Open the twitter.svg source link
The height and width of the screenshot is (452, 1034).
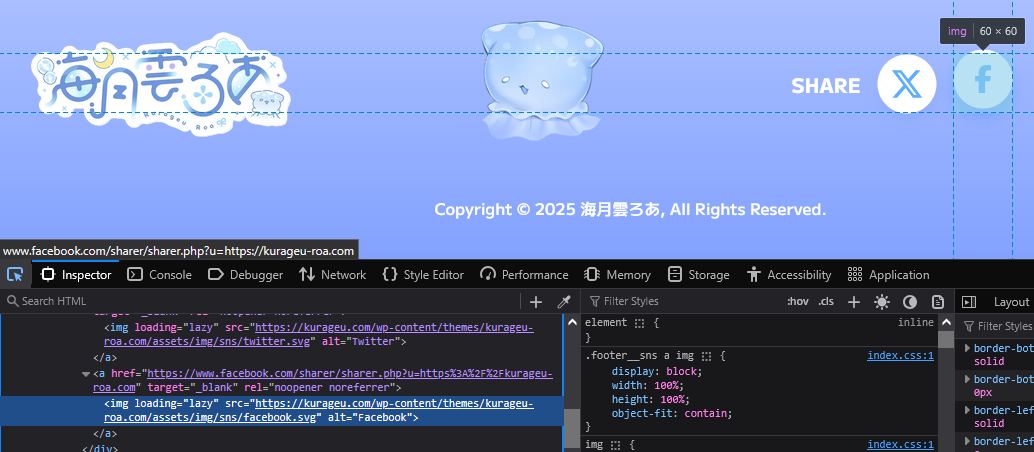(x=319, y=335)
